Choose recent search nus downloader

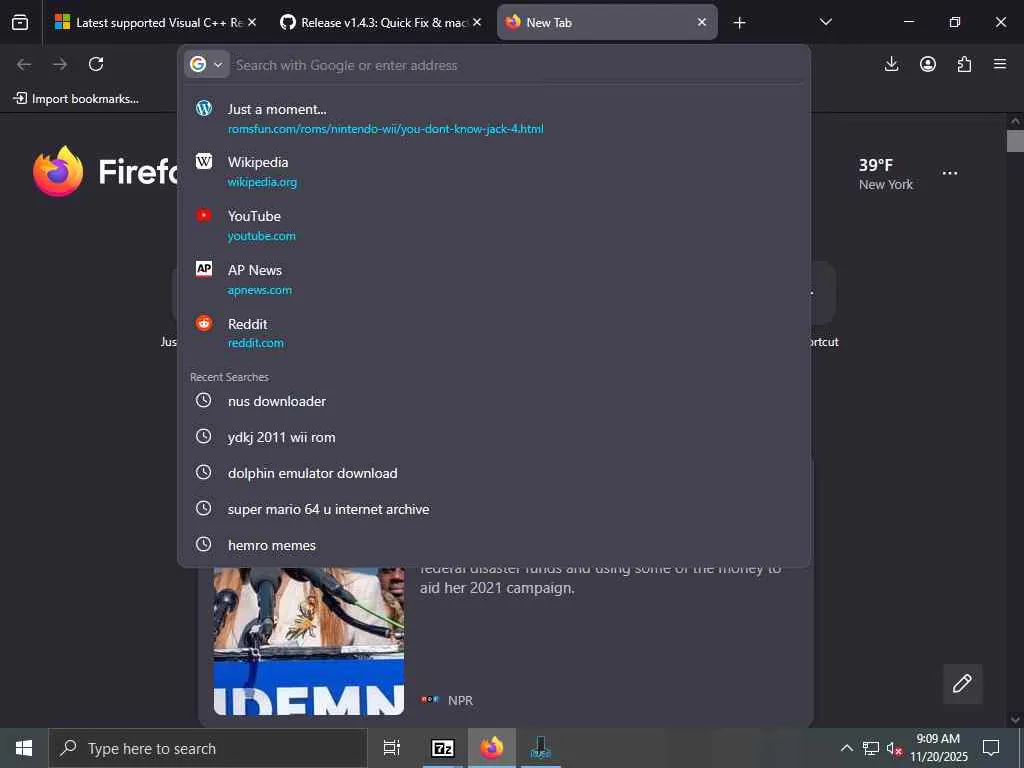click(494, 401)
